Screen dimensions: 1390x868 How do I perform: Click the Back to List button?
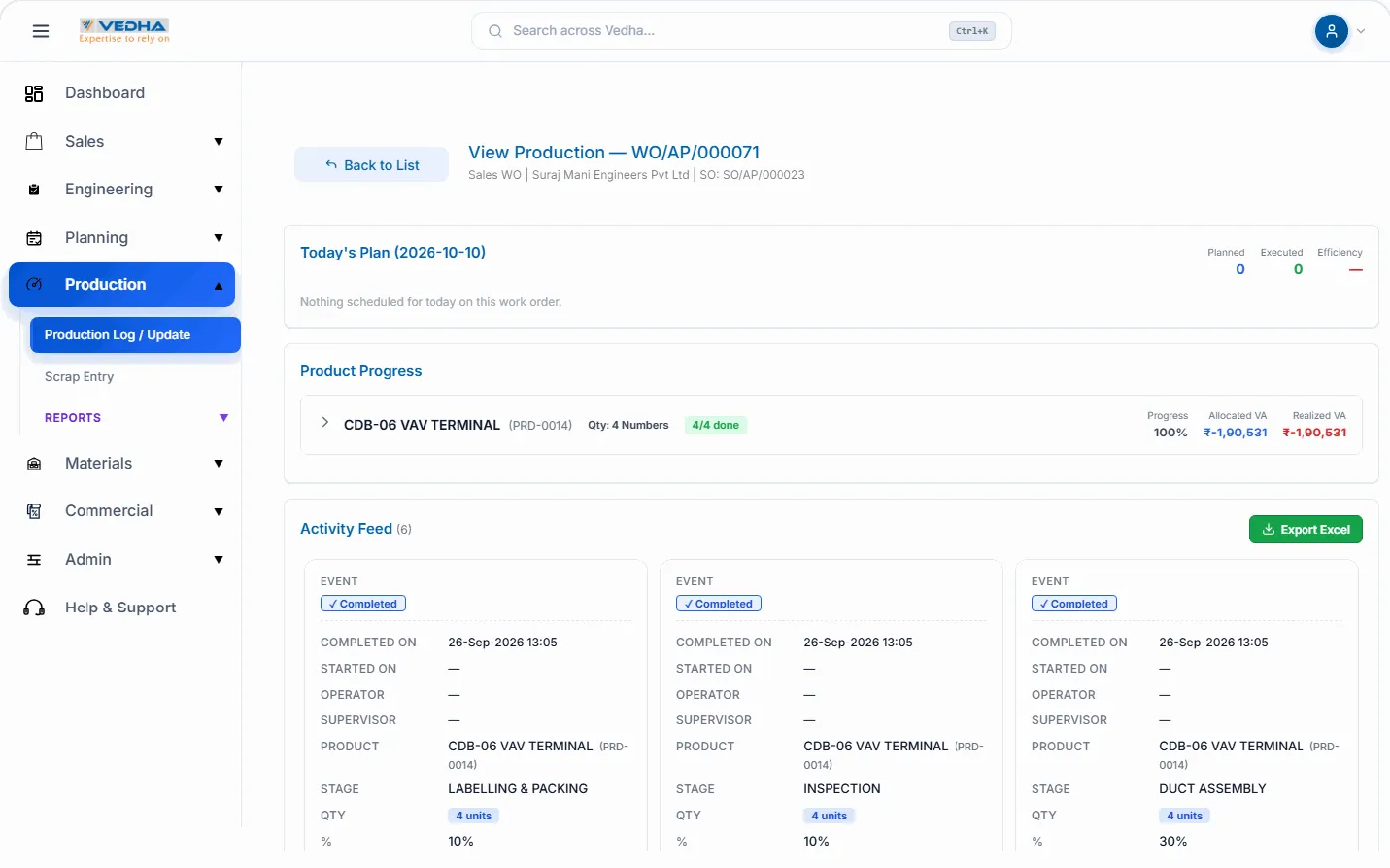(372, 165)
